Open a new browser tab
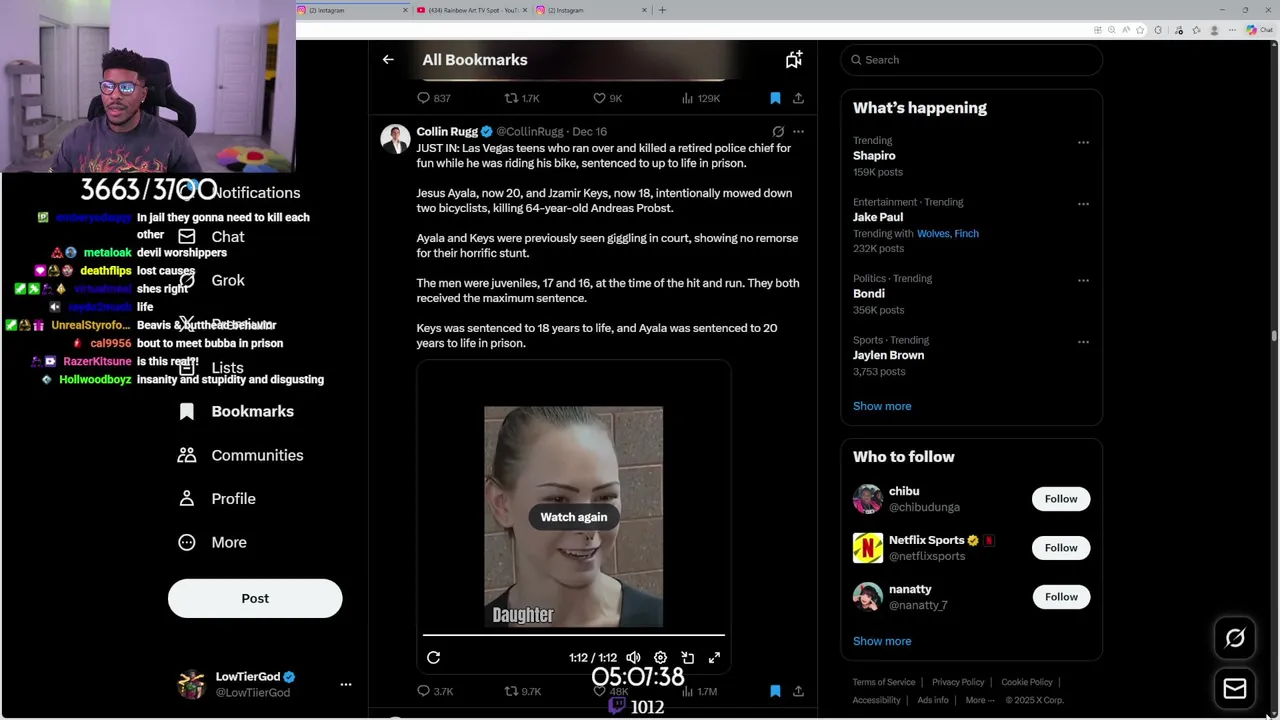The width and height of the screenshot is (1280, 720). pos(662,10)
